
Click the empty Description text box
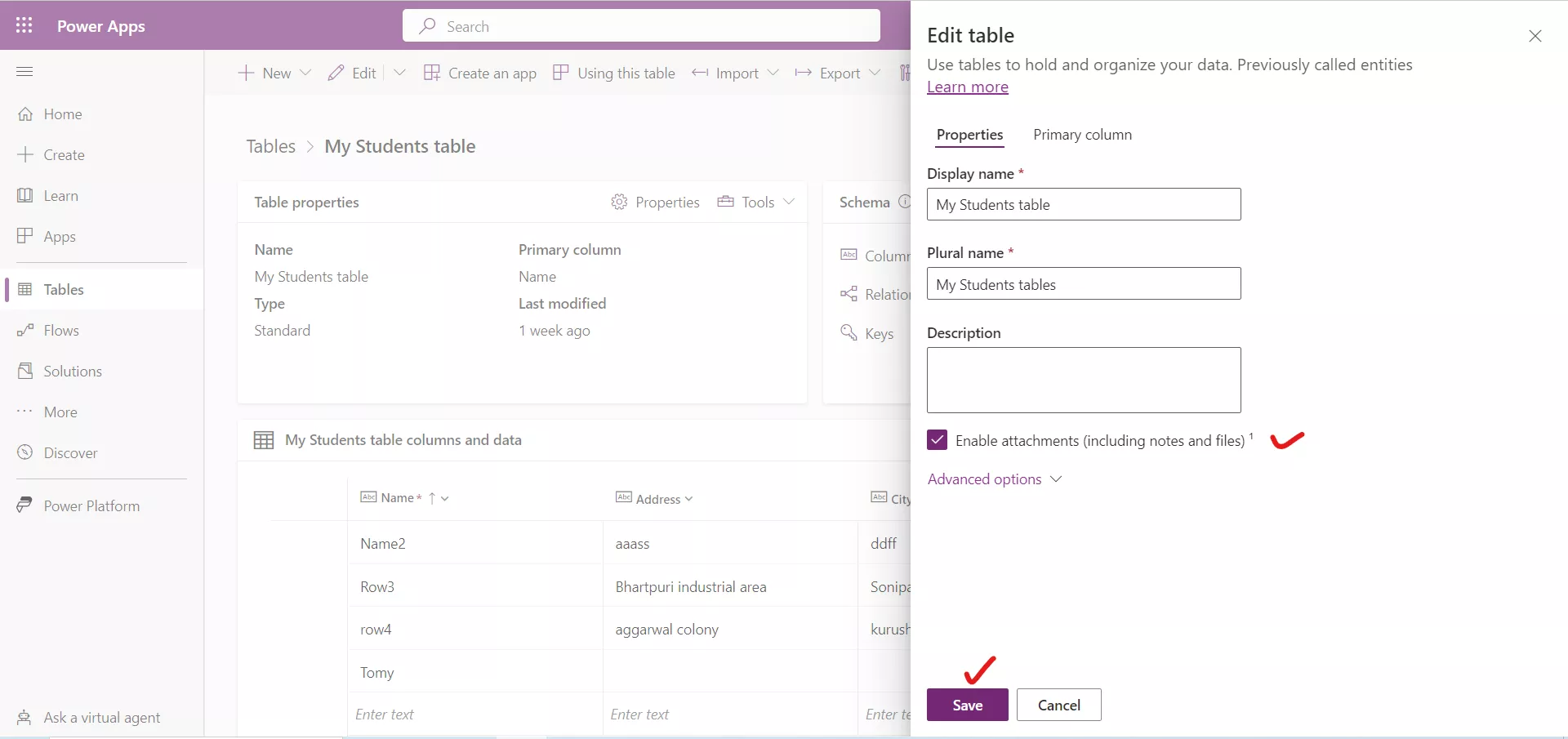[x=1084, y=380]
